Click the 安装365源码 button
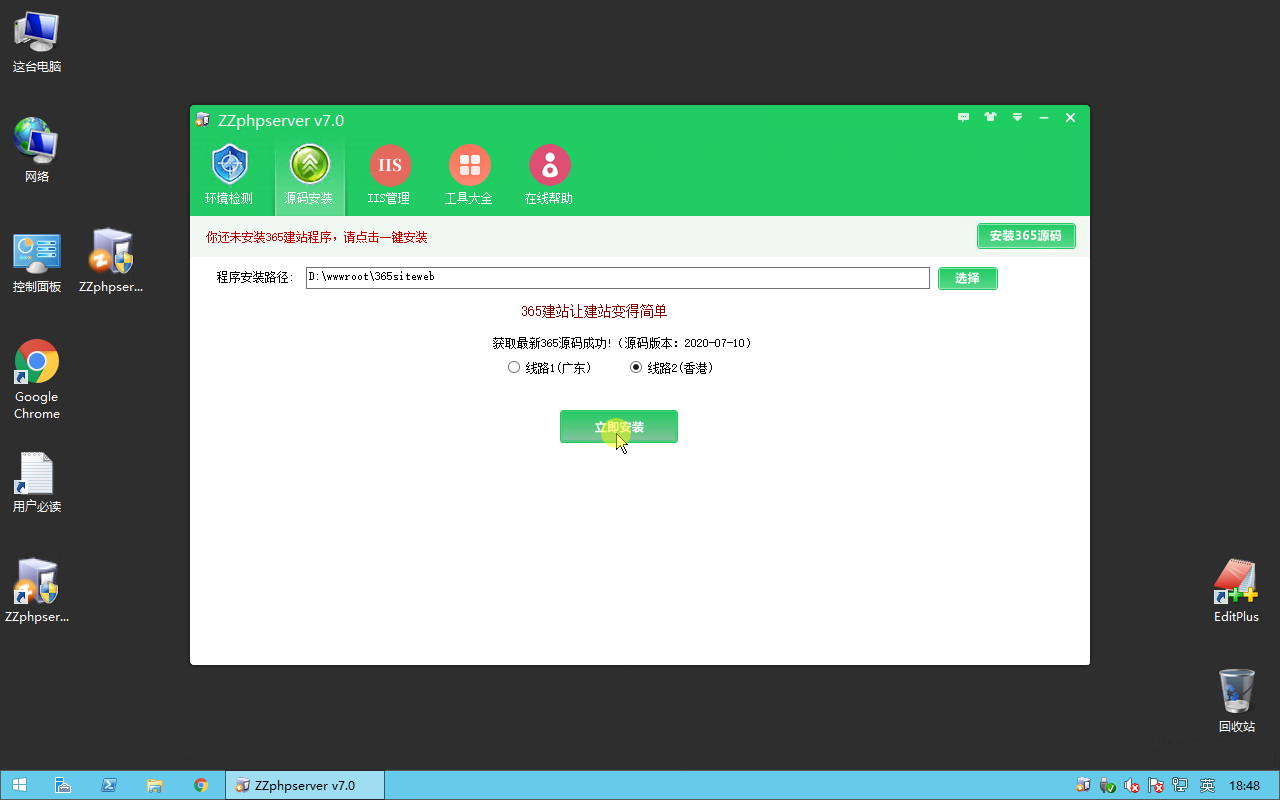This screenshot has width=1280, height=800. tap(1026, 236)
